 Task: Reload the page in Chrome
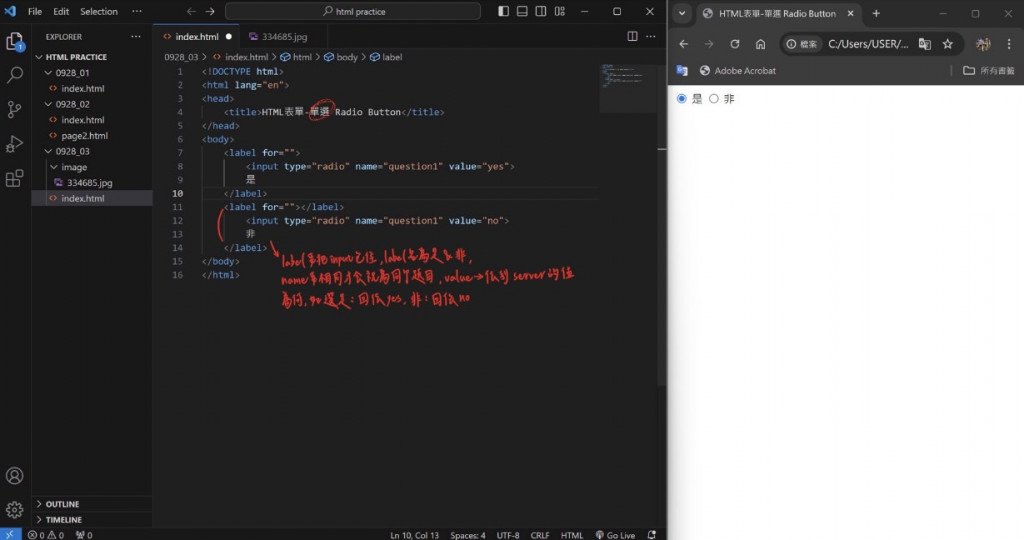pyautogui.click(x=735, y=44)
